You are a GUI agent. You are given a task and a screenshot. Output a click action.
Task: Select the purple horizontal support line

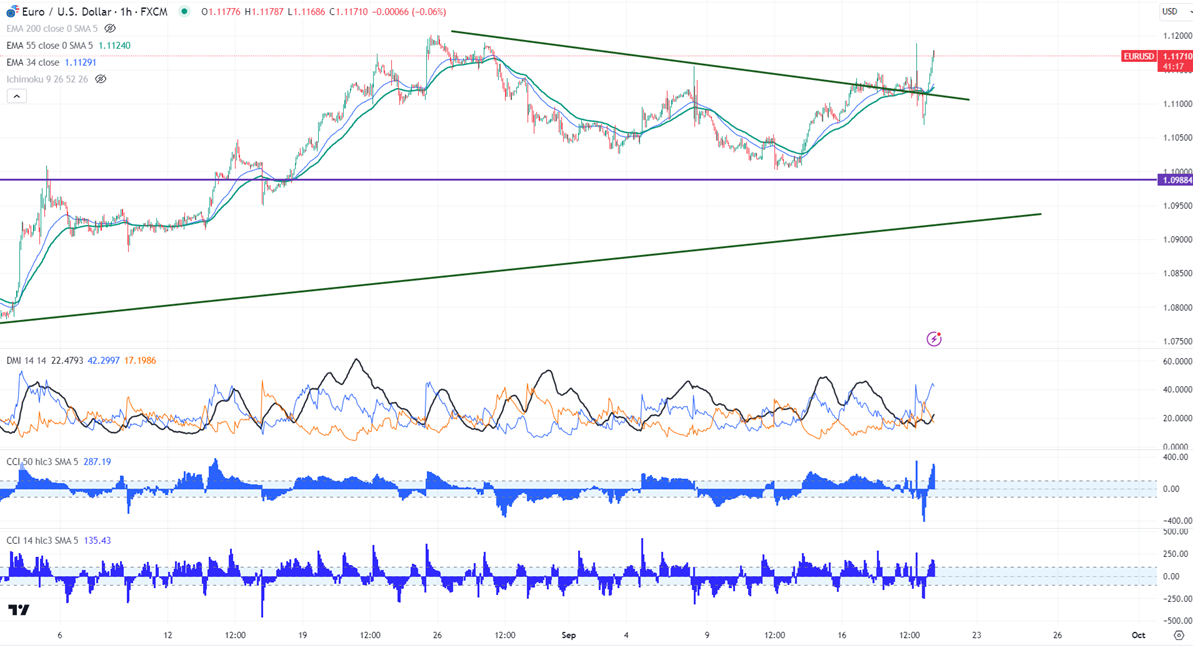pos(578,180)
